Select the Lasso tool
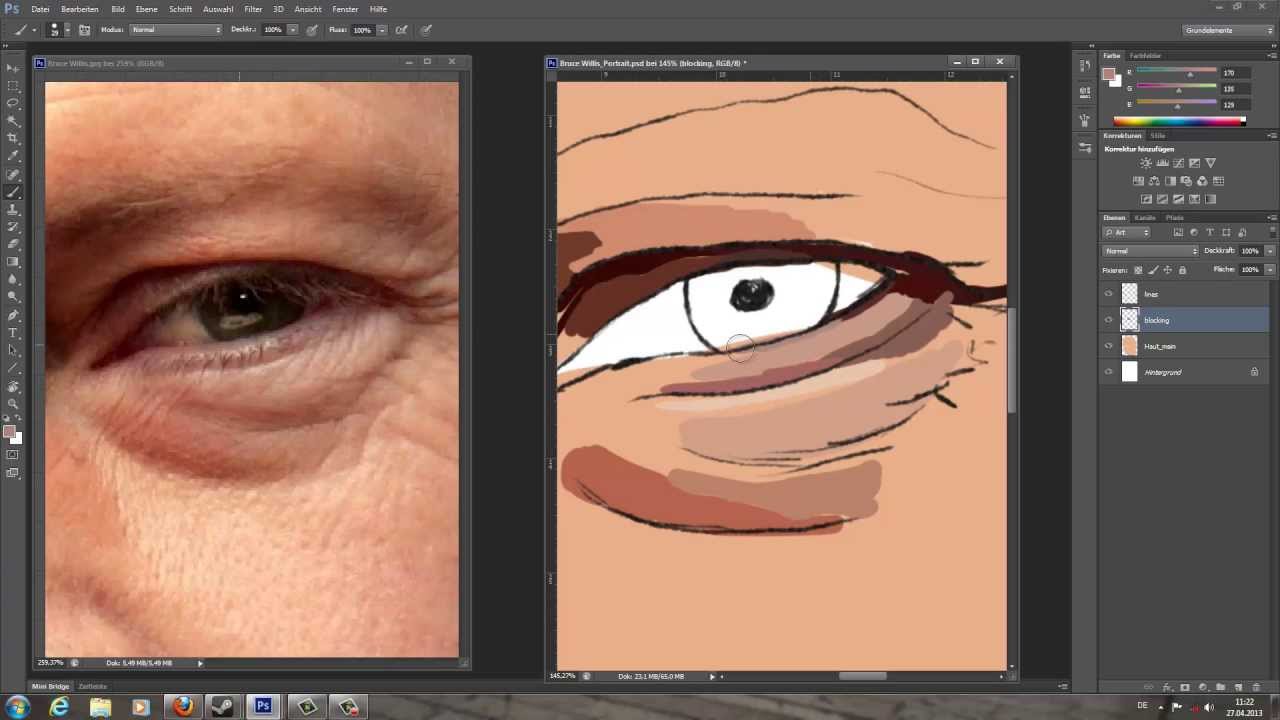 [x=13, y=103]
